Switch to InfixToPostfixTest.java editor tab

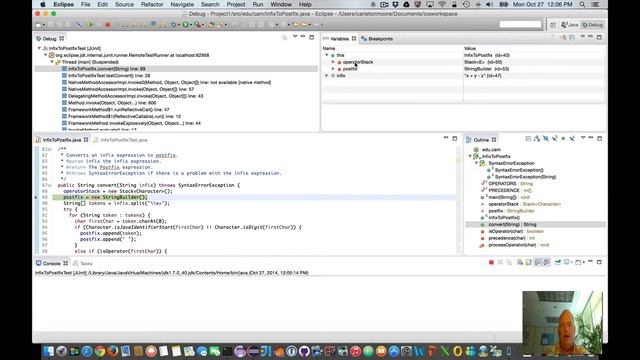coord(120,140)
